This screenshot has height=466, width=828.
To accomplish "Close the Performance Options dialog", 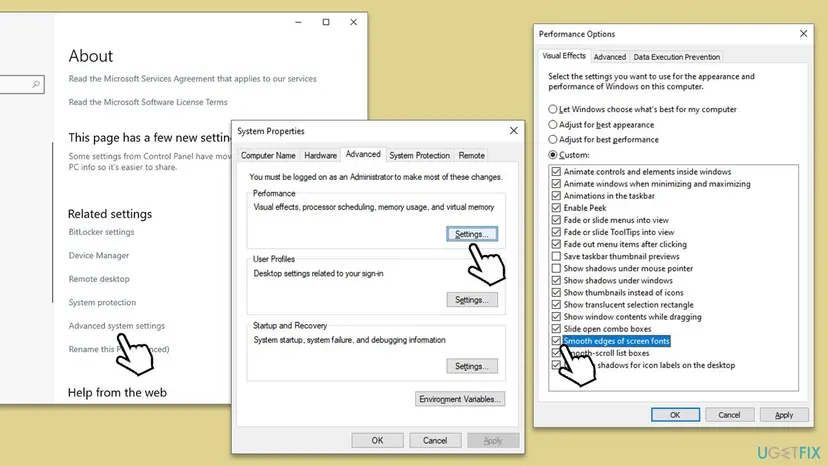I will [803, 34].
